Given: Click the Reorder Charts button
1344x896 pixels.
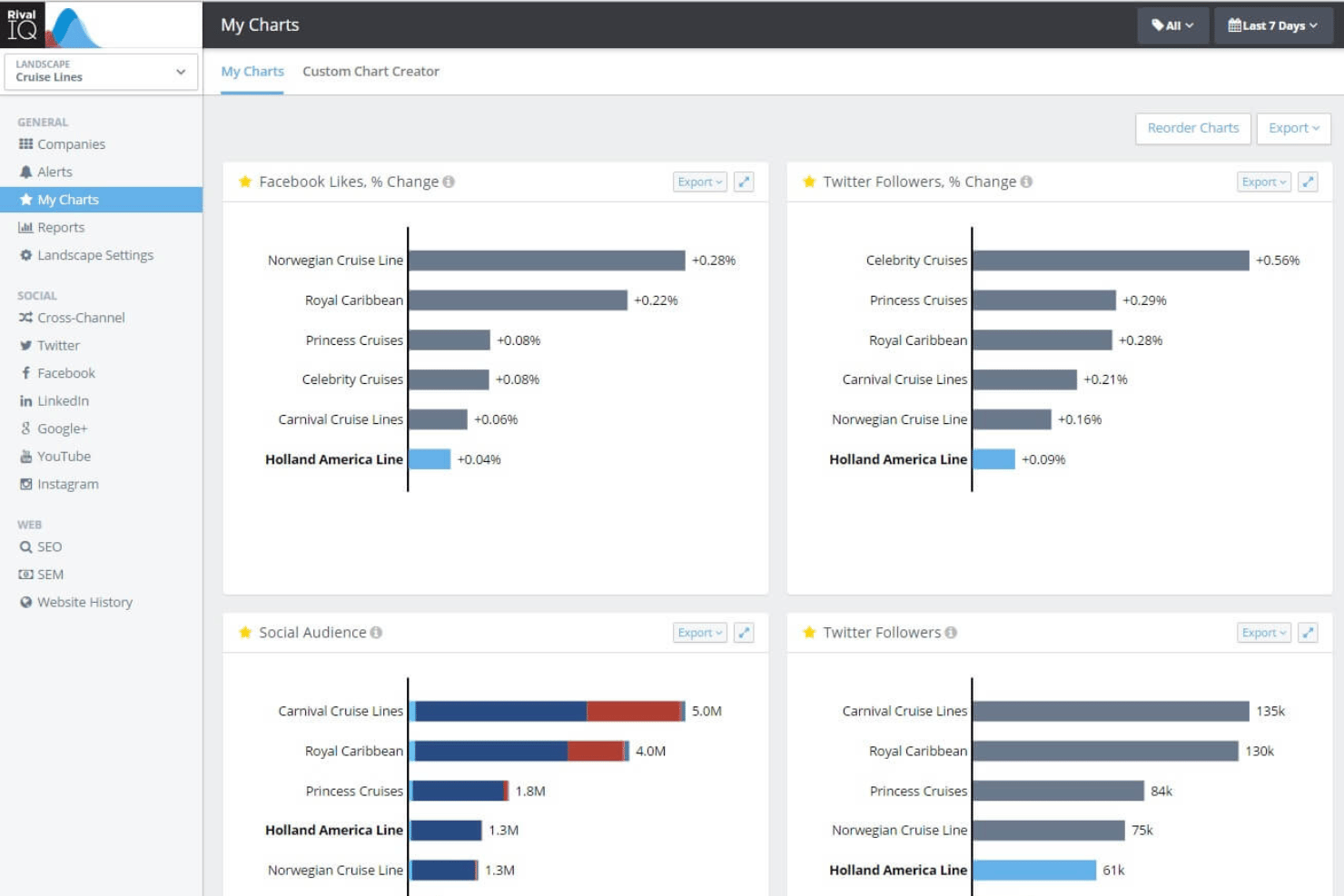Looking at the screenshot, I should tap(1193, 128).
